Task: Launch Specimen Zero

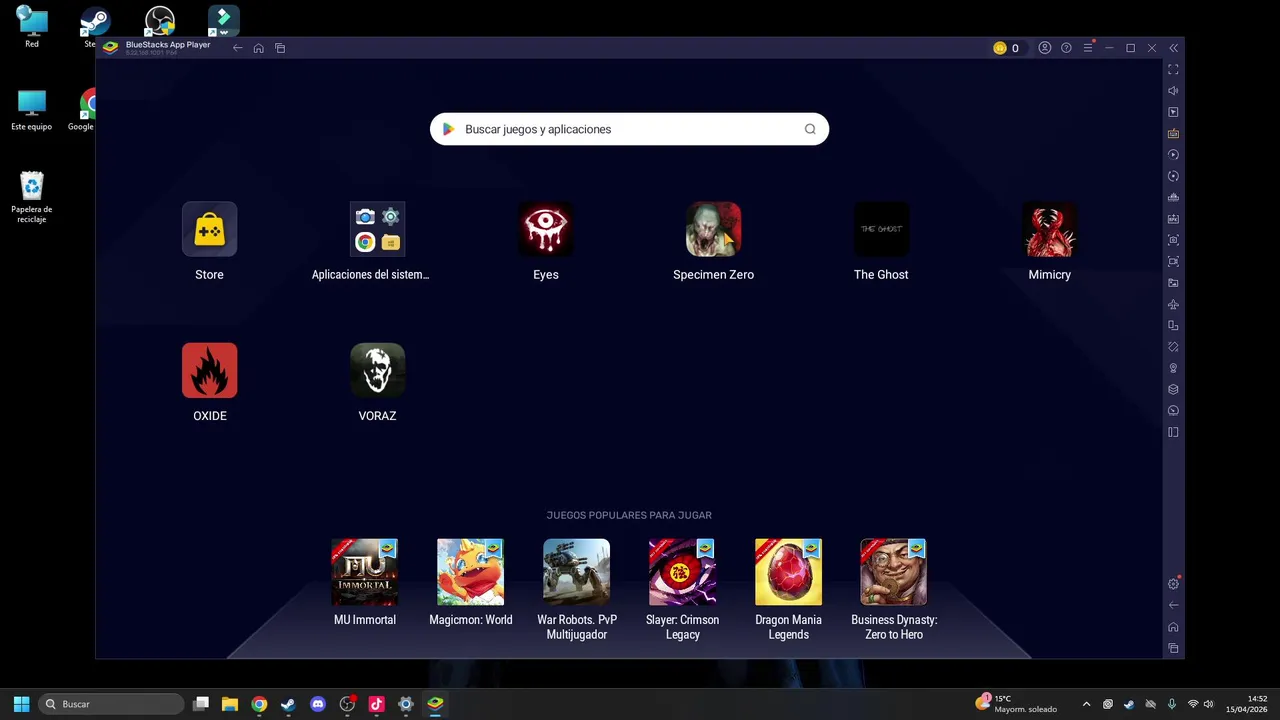Action: [713, 229]
